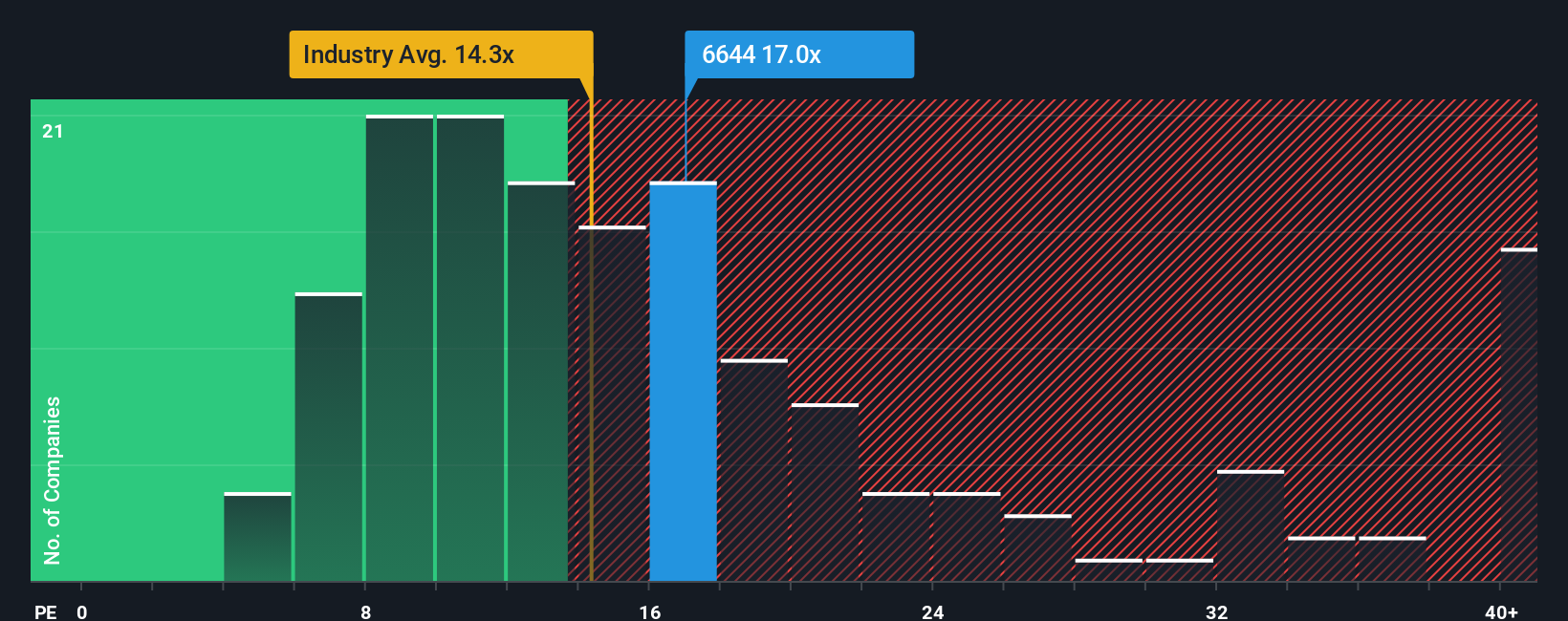The width and height of the screenshot is (1568, 621).
Task: Click the PE axis label
Action: pyautogui.click(x=46, y=611)
